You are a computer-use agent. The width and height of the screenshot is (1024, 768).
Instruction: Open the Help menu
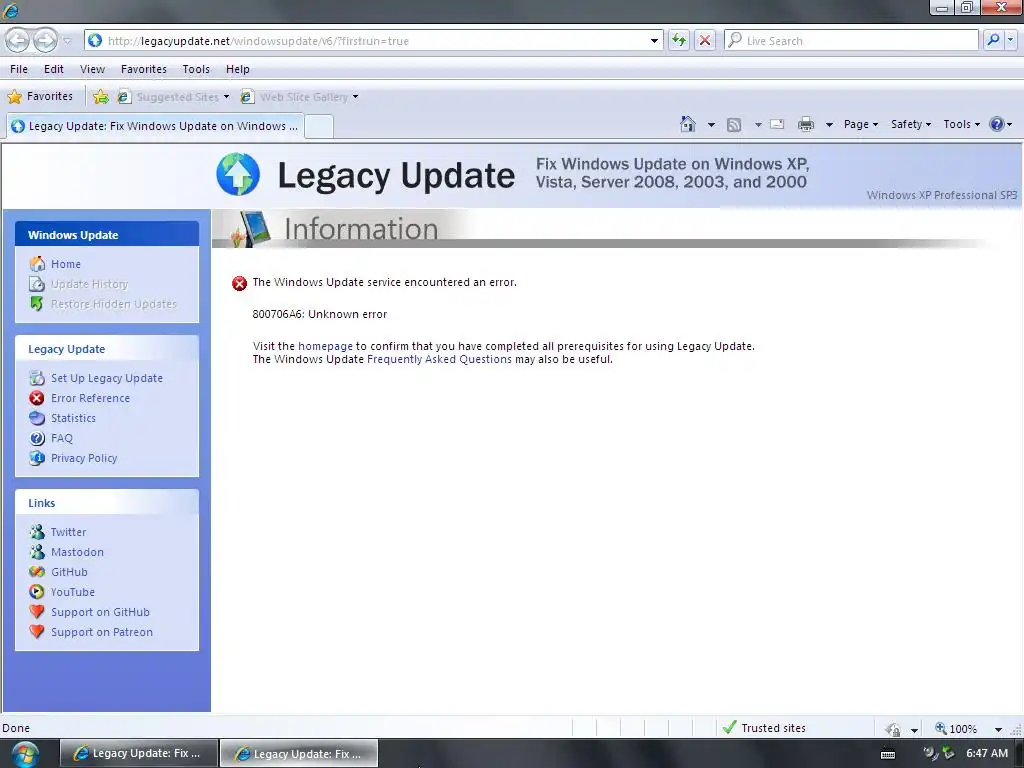tap(238, 69)
